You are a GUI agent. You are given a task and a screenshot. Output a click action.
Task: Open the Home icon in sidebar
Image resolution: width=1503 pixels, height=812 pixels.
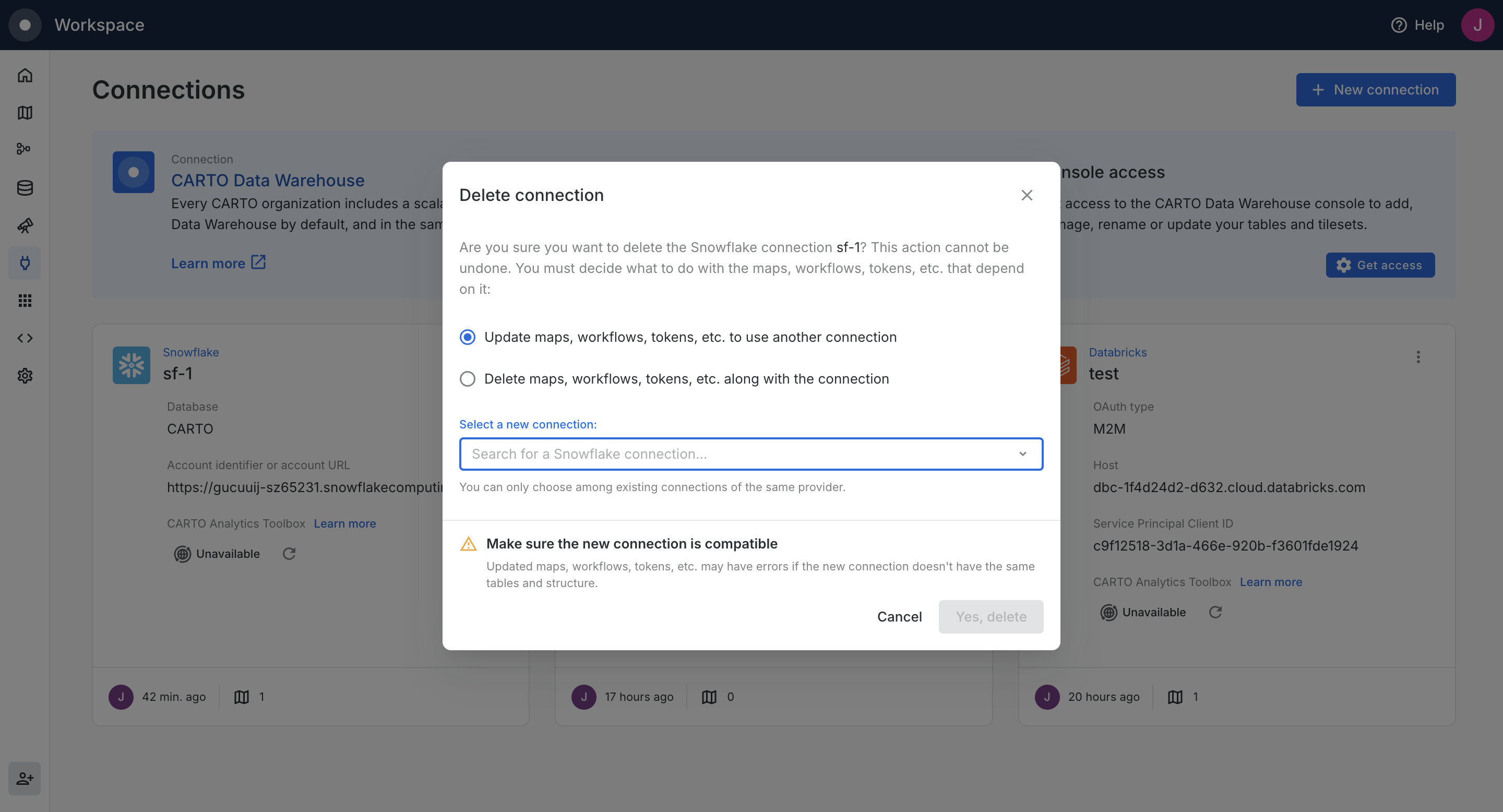click(25, 75)
